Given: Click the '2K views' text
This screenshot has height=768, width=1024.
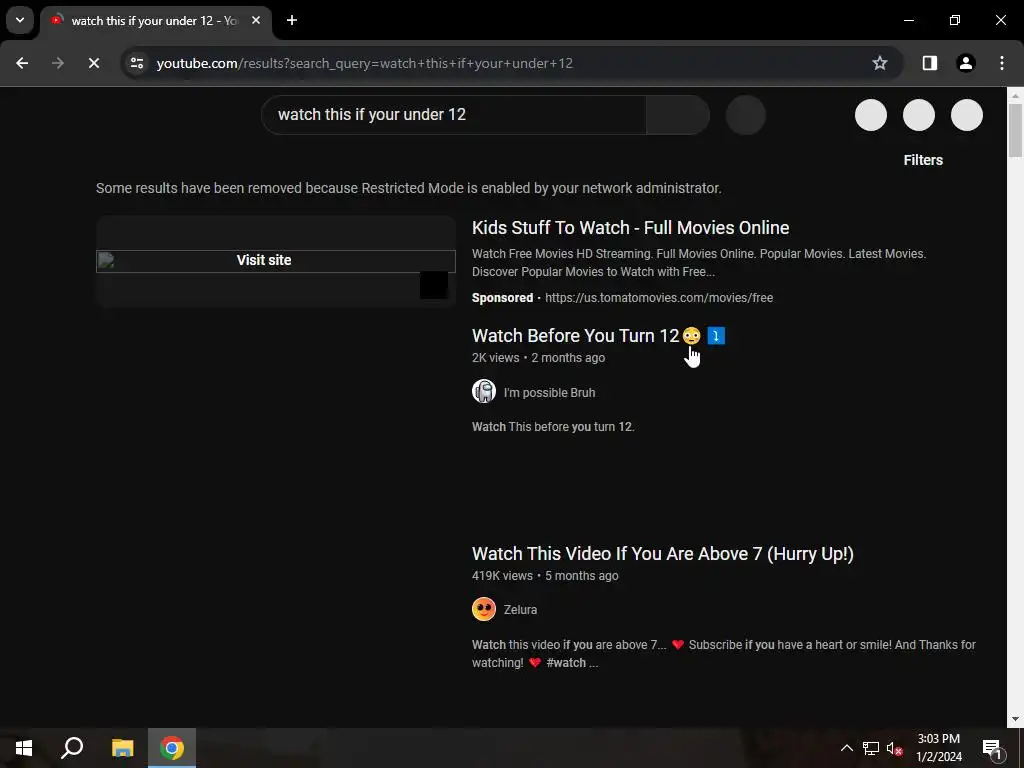Looking at the screenshot, I should (496, 358).
